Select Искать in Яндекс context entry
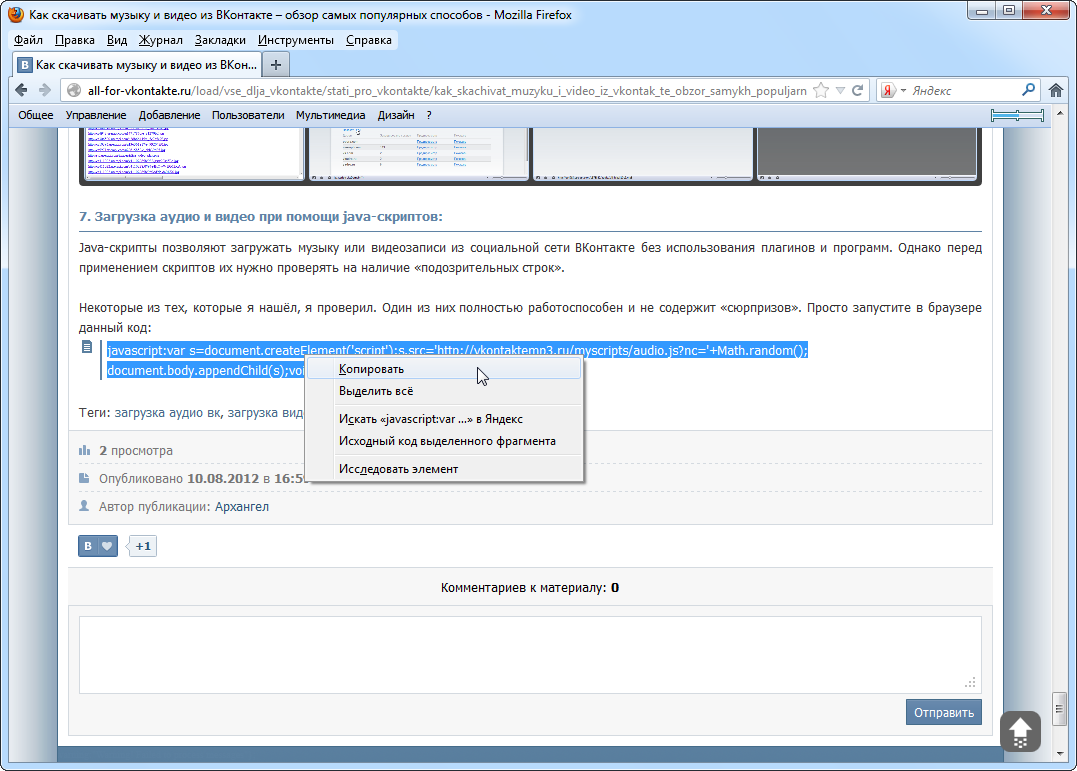1077x771 pixels. tap(444, 418)
